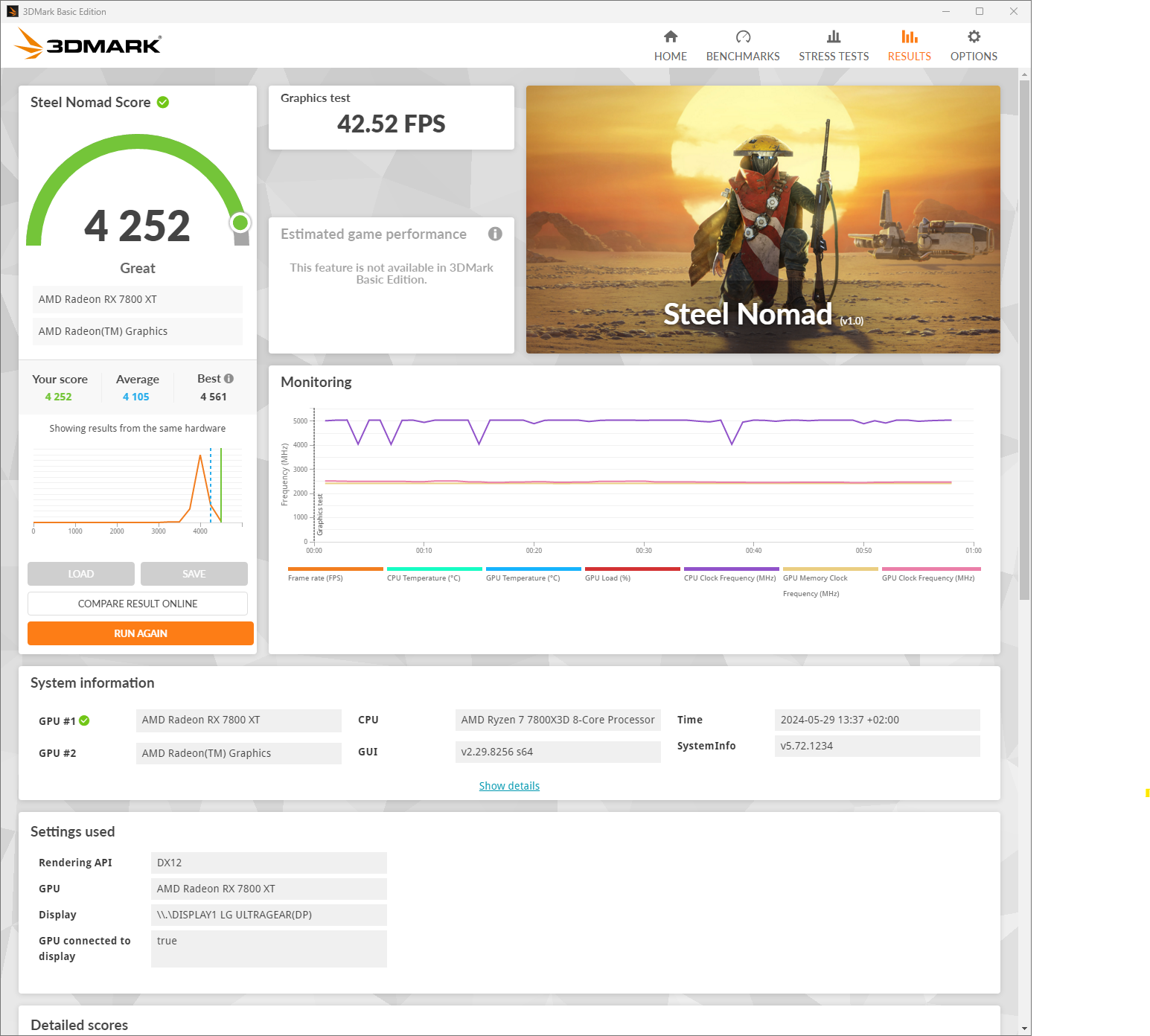This screenshot has width=1150, height=1036.
Task: Toggle GPU Clock Frequency legend entry
Action: point(931,575)
